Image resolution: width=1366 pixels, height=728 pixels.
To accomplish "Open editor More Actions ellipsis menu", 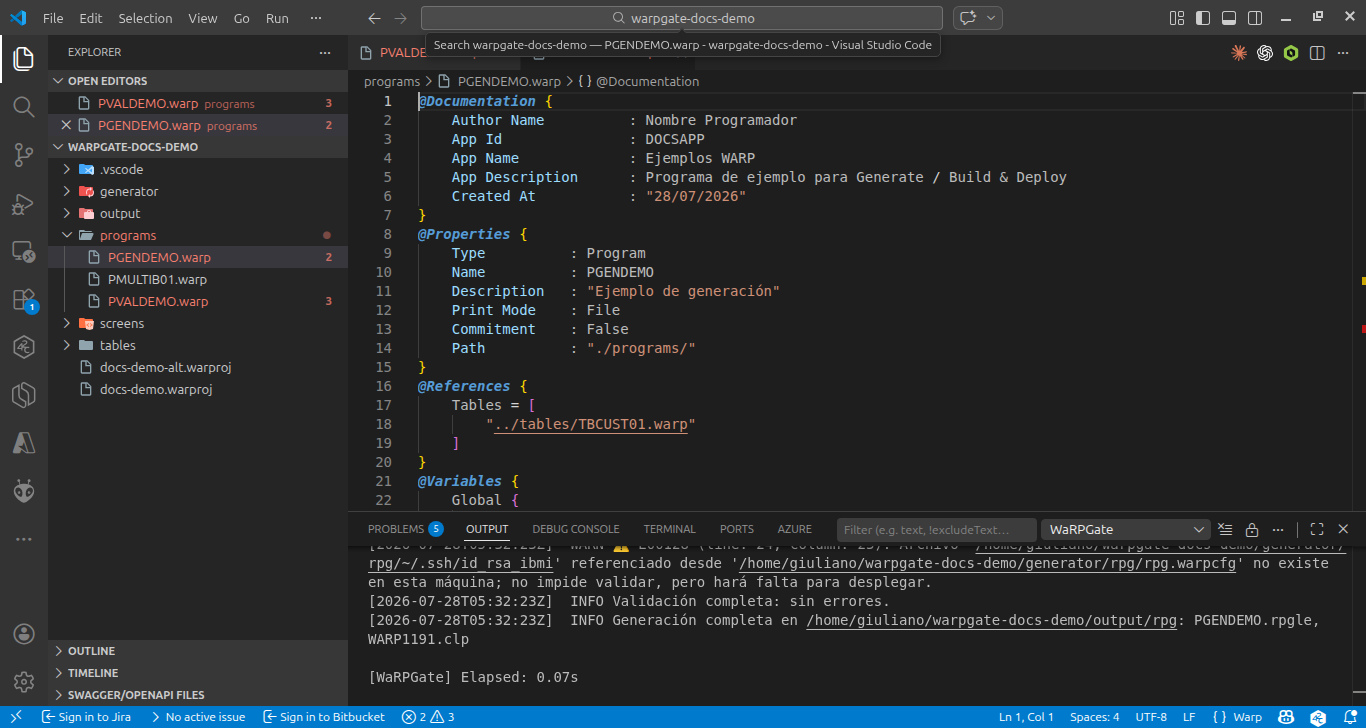I will 1343,53.
